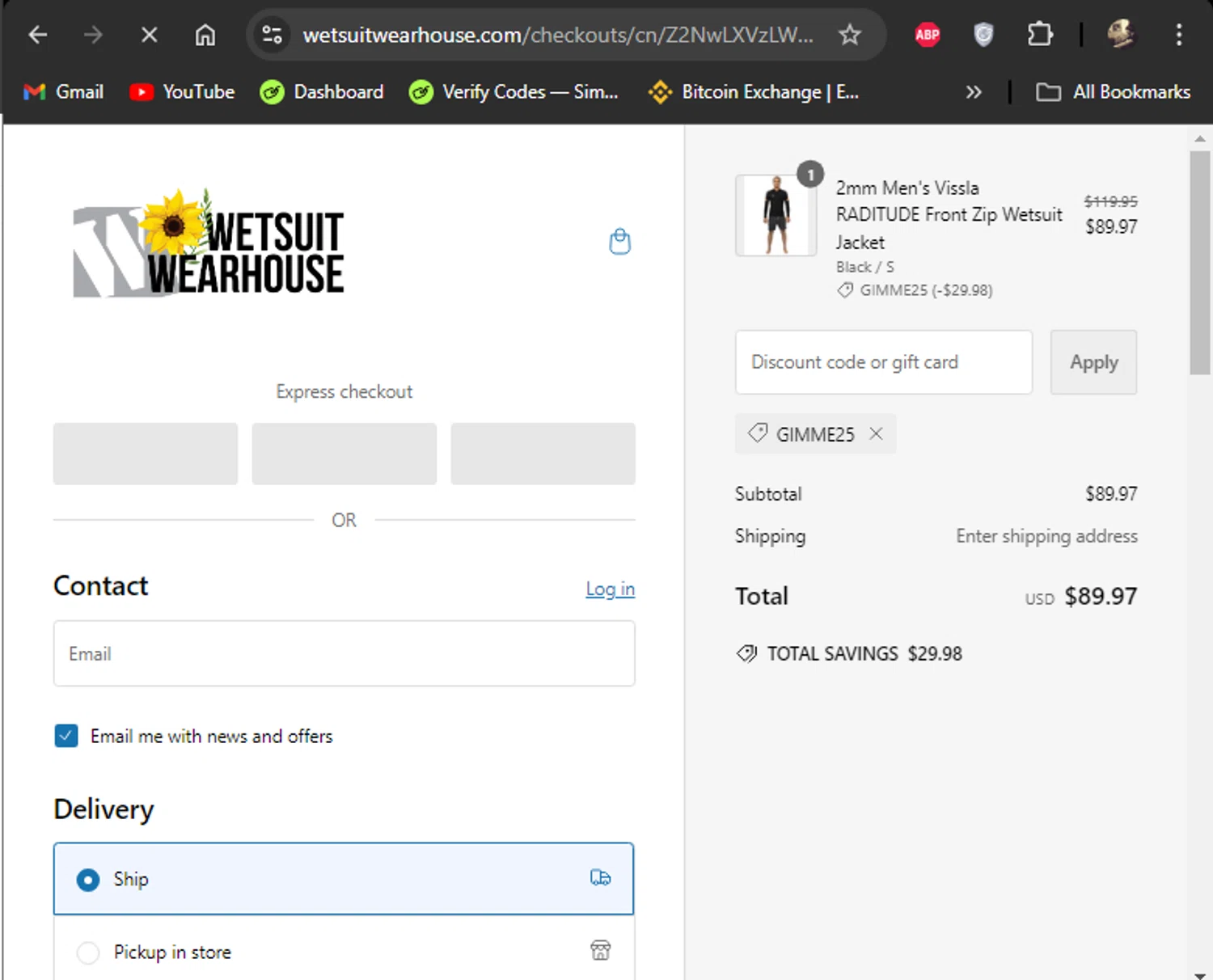Image resolution: width=1213 pixels, height=980 pixels.
Task: Open the Bitcoin Exchange bookmark
Action: 754,92
